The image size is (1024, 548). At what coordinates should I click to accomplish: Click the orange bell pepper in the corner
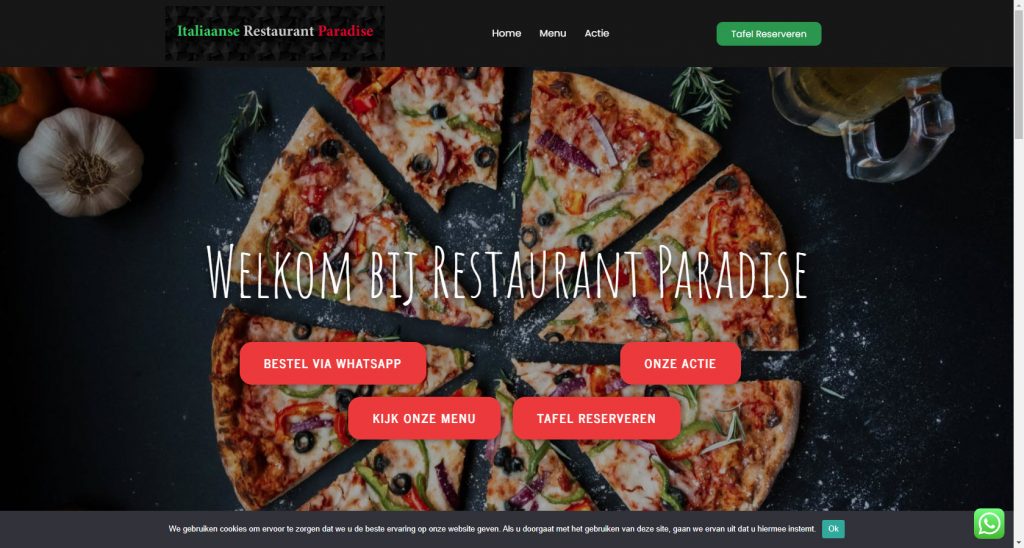[x=25, y=101]
